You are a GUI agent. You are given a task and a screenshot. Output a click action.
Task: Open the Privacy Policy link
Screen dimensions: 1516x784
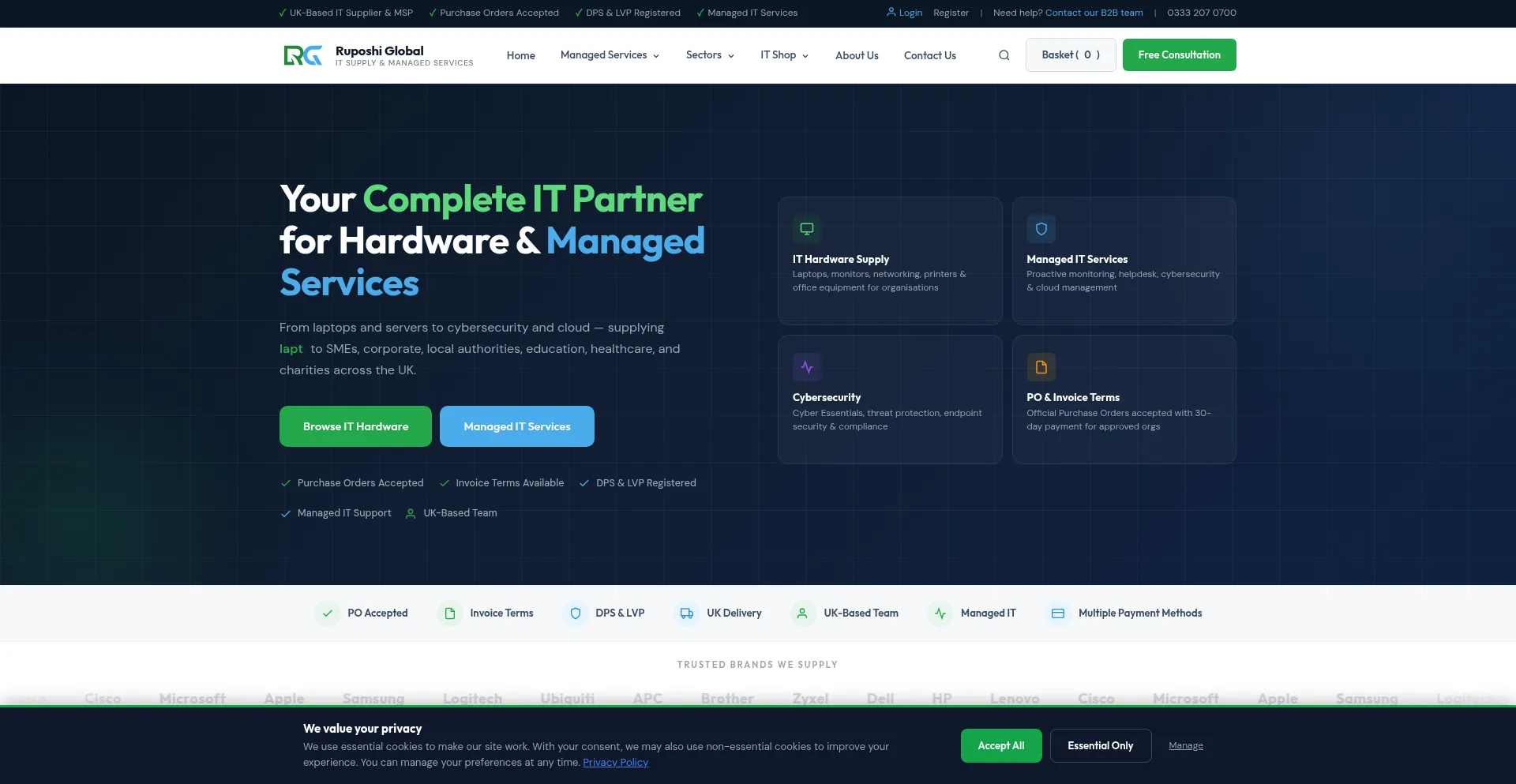tap(615, 763)
